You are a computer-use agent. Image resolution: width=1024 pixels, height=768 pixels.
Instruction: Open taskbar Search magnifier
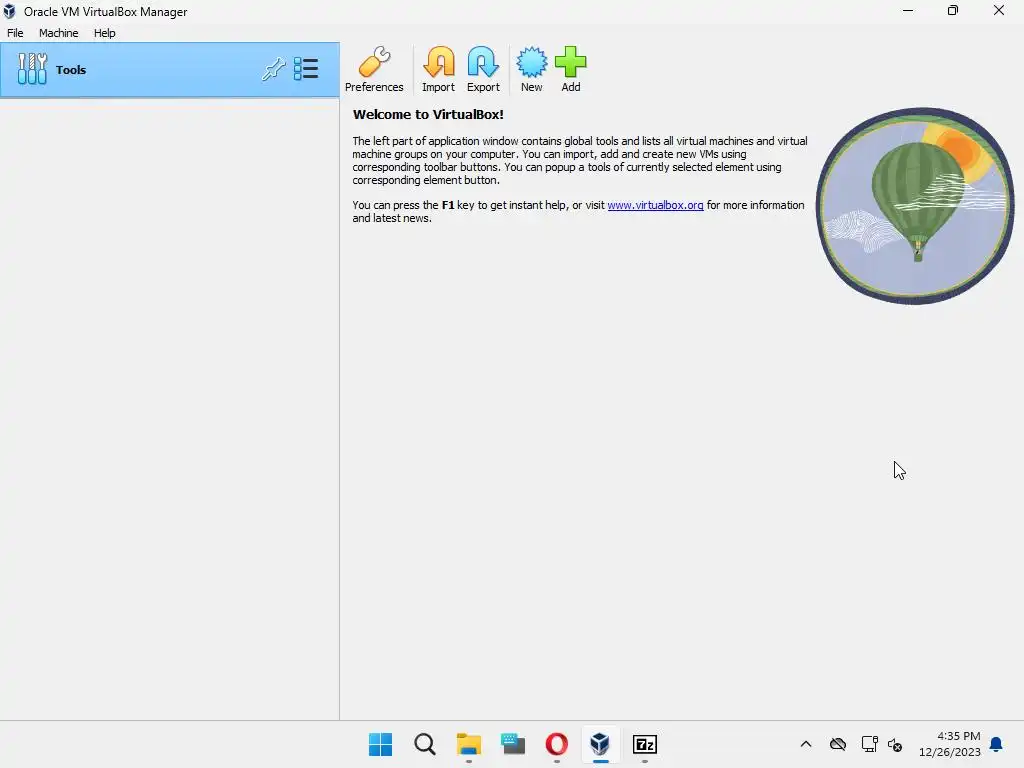point(424,744)
